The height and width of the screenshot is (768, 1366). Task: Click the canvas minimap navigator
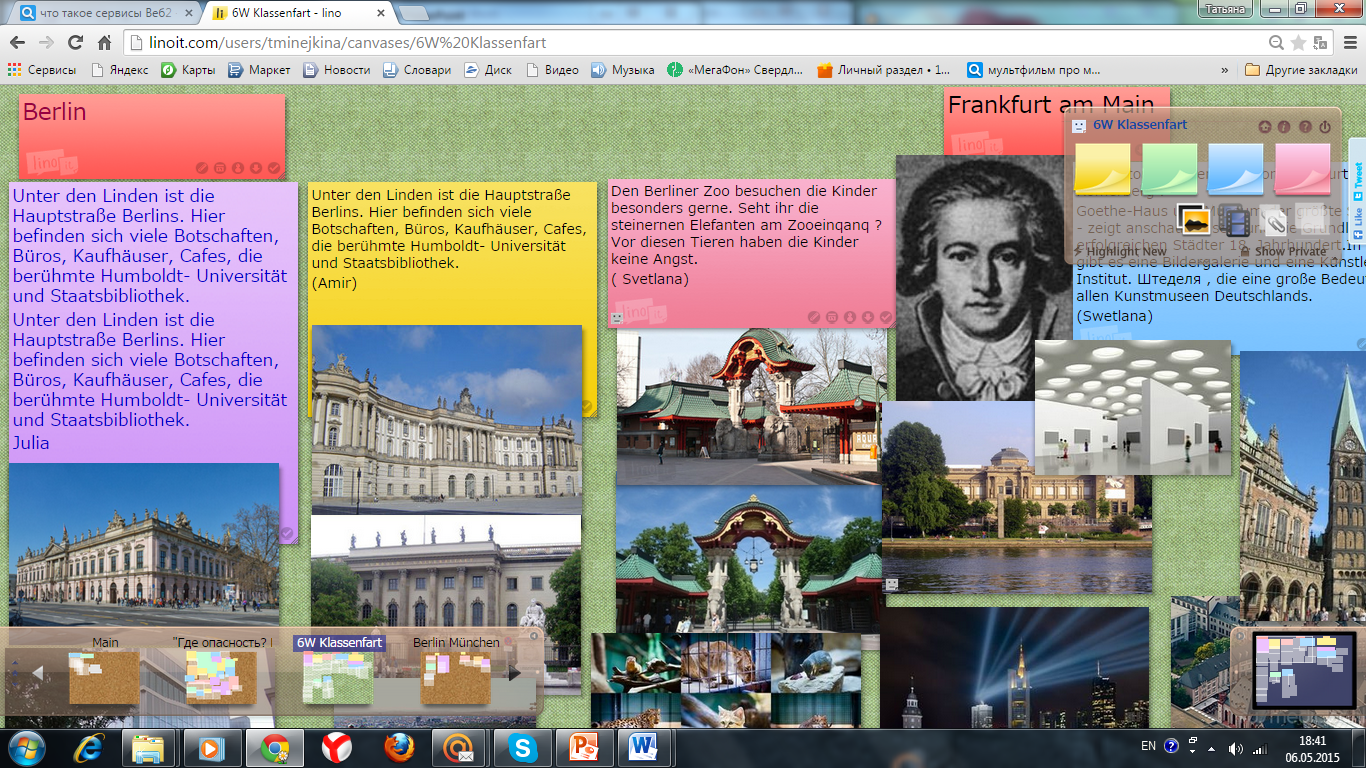(1303, 670)
